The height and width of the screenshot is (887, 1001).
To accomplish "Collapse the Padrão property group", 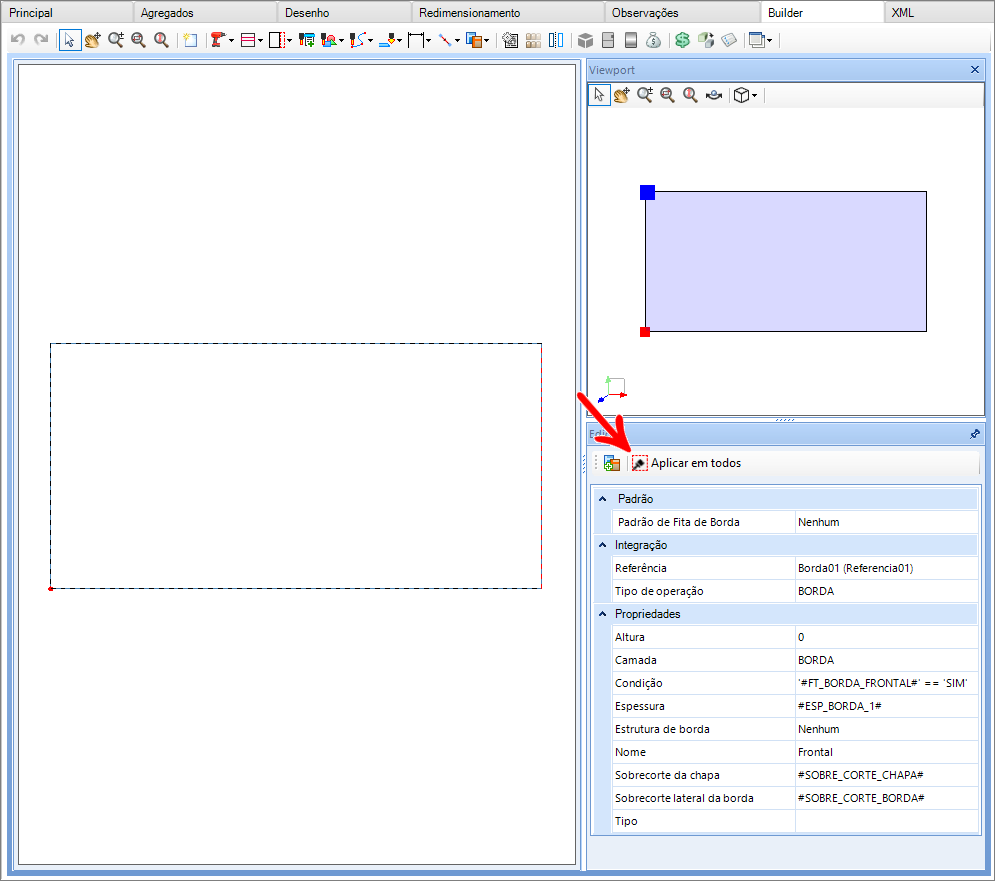I will 603,499.
